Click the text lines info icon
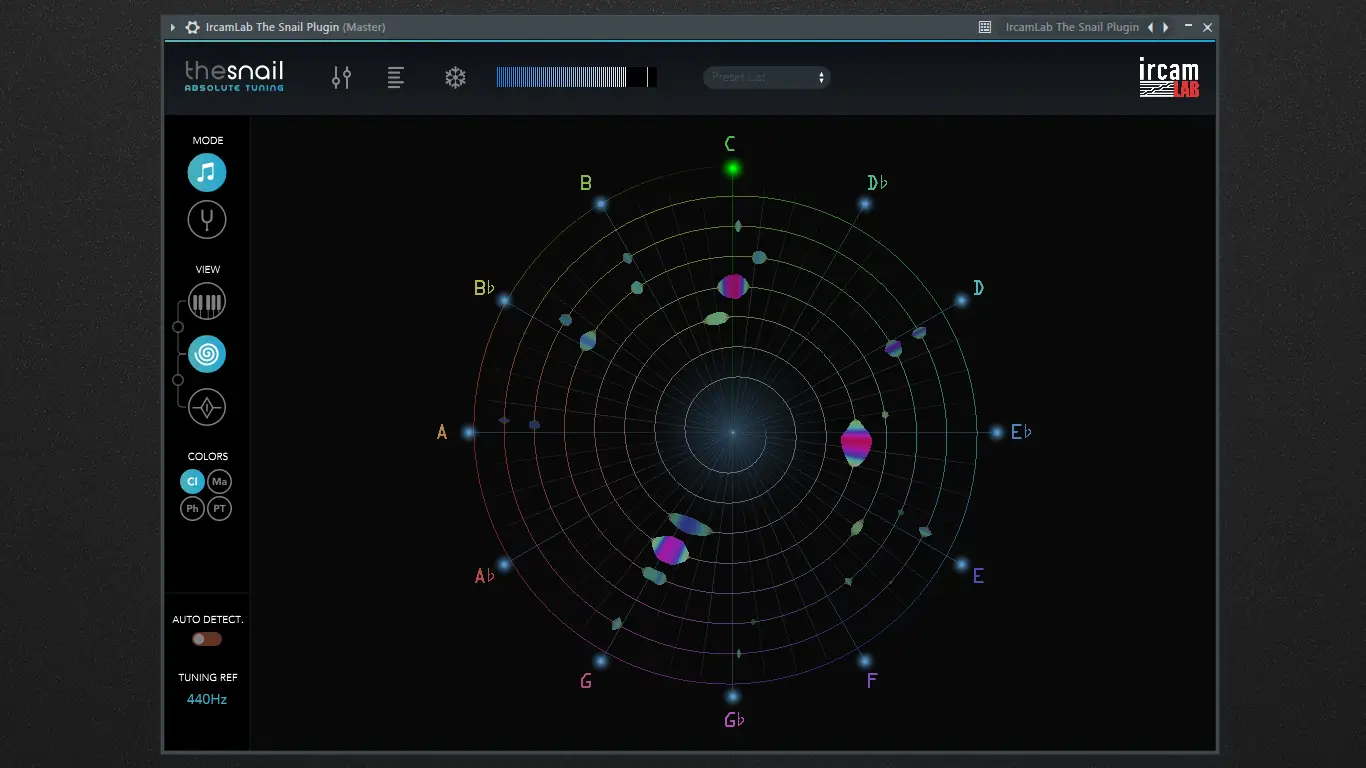Image resolution: width=1366 pixels, height=768 pixels. 396,77
